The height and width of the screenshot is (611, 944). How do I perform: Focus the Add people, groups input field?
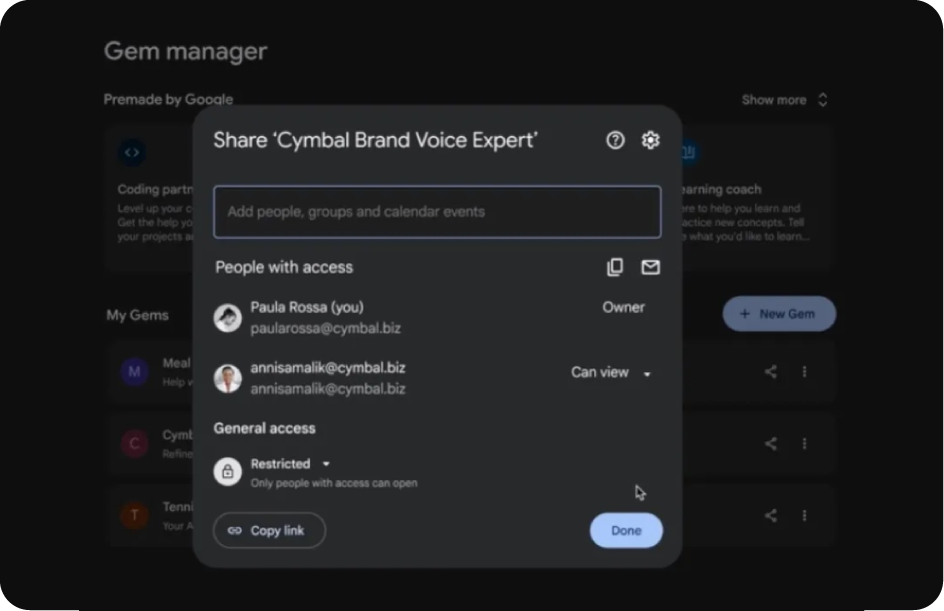tap(437, 212)
